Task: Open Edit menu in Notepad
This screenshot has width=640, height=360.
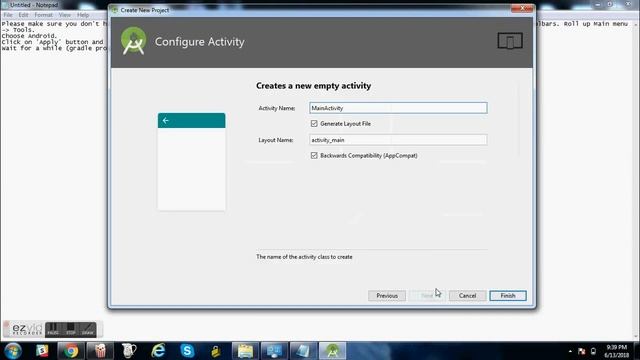Action: click(x=24, y=15)
